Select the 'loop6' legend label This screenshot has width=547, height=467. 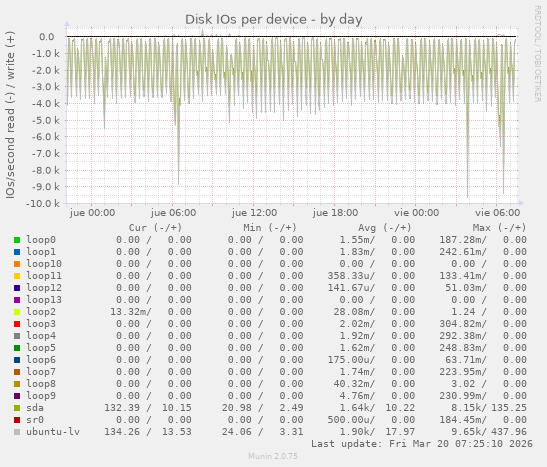[41, 360]
